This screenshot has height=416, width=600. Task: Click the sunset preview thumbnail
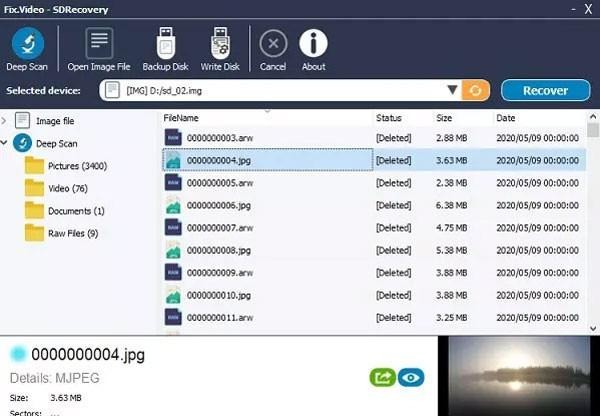point(518,375)
